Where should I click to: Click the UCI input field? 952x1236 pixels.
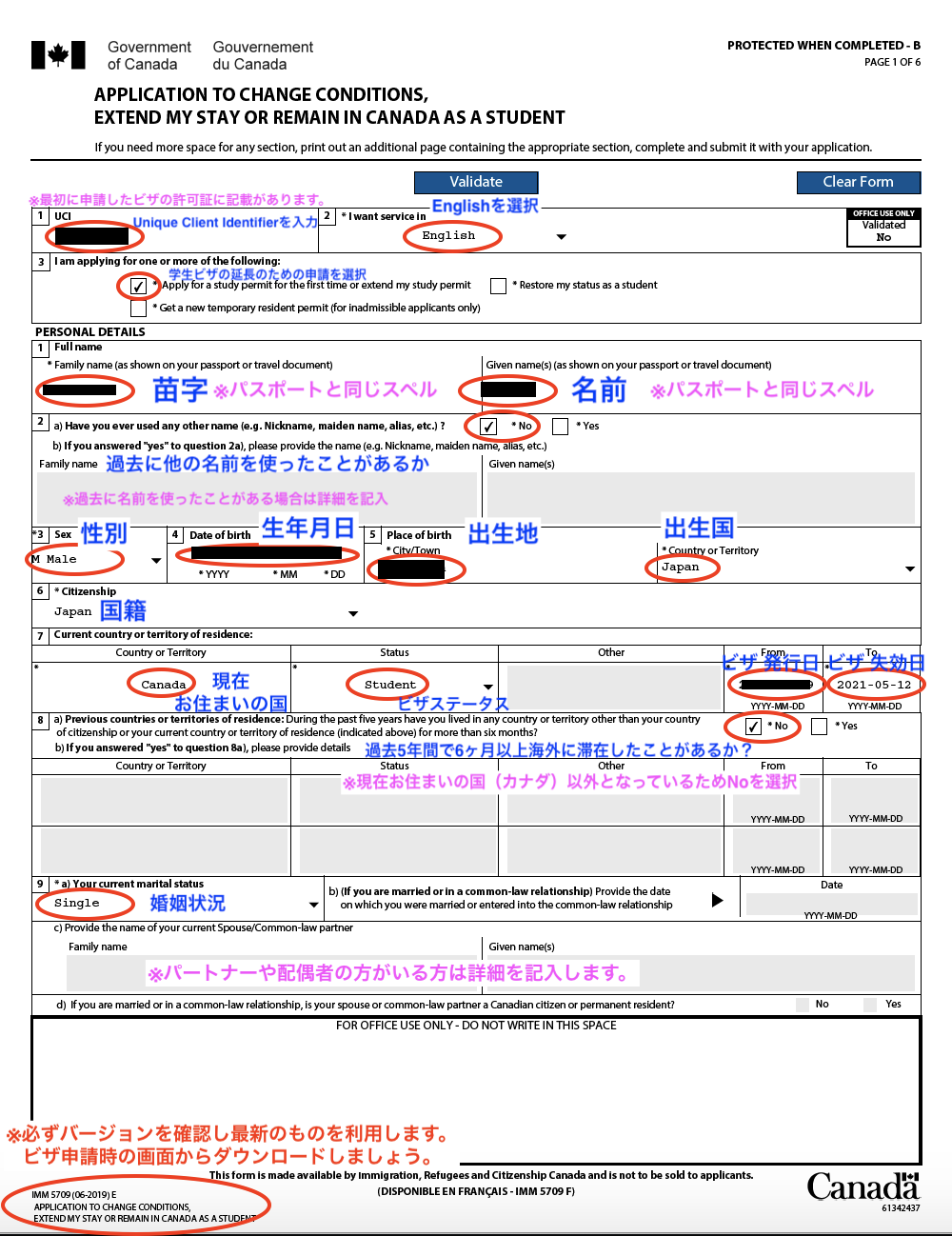coord(93,235)
